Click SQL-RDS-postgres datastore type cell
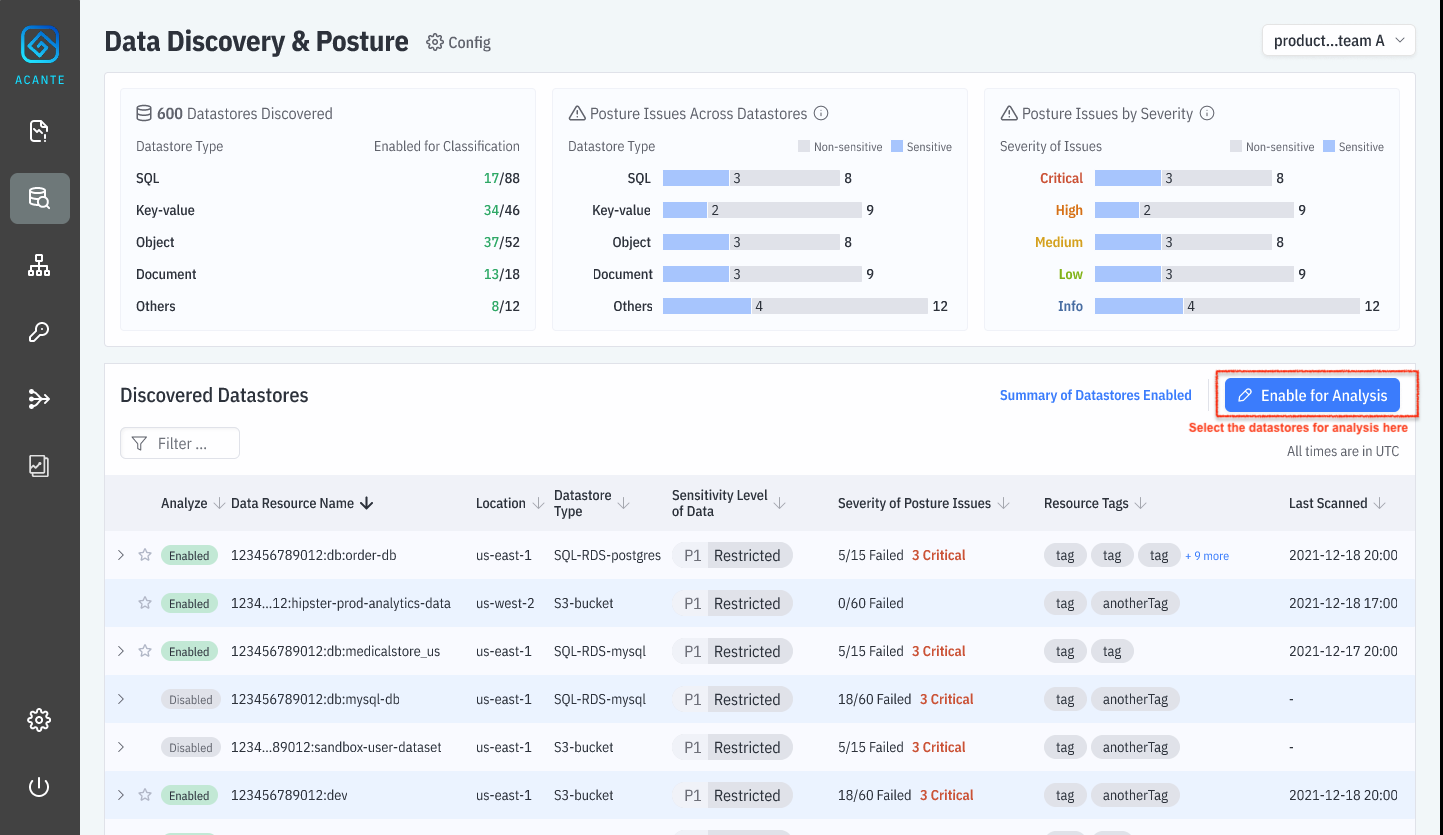The image size is (1443, 835). click(x=607, y=555)
